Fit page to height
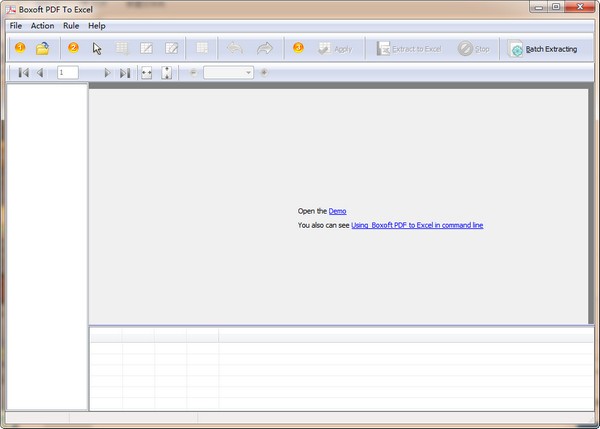Viewport: 600px width, 429px height. (x=166, y=73)
